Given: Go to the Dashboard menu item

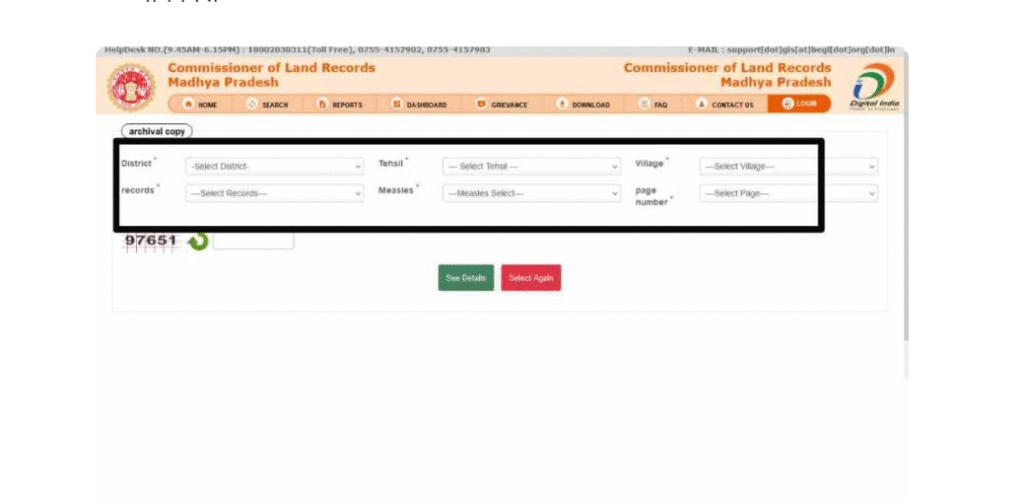Looking at the screenshot, I should click(x=419, y=104).
